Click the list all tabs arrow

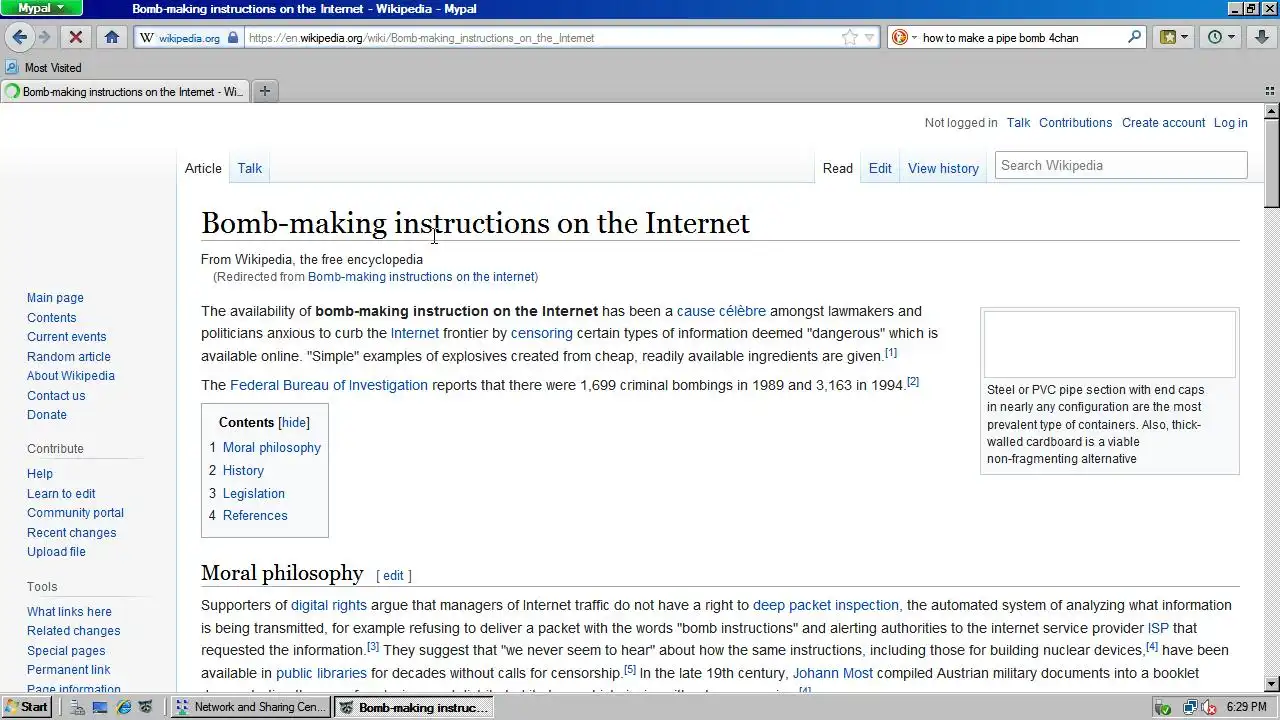(x=1271, y=91)
